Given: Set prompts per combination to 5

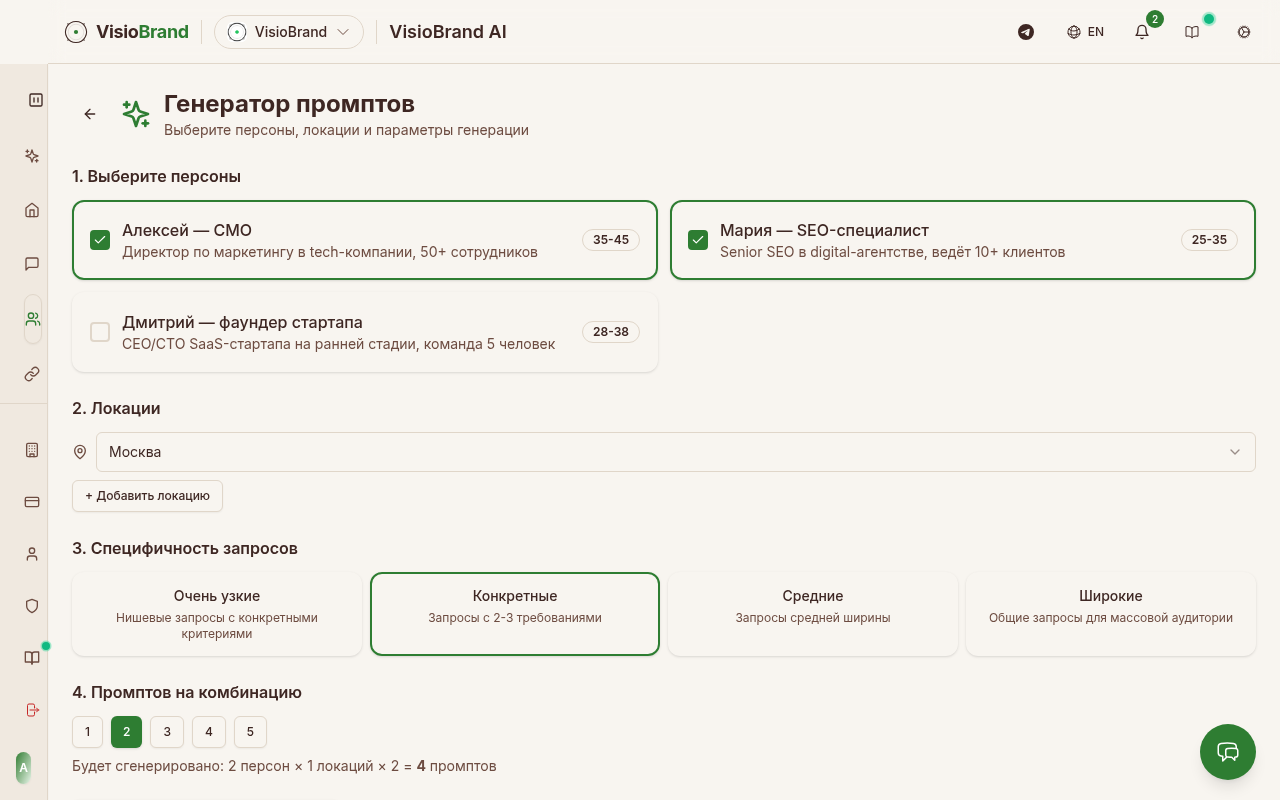Looking at the screenshot, I should (x=250, y=732).
